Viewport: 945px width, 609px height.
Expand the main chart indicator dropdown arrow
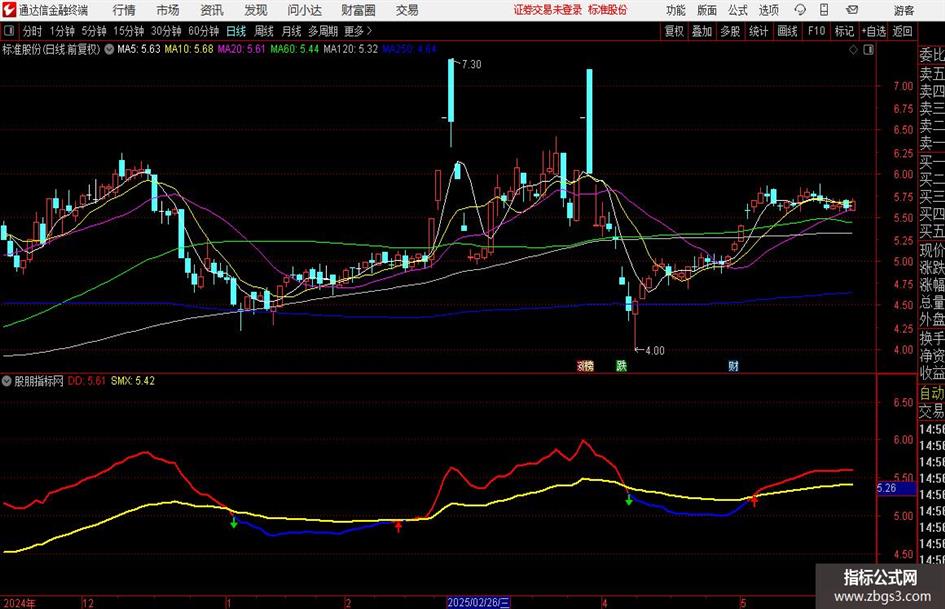(109, 49)
